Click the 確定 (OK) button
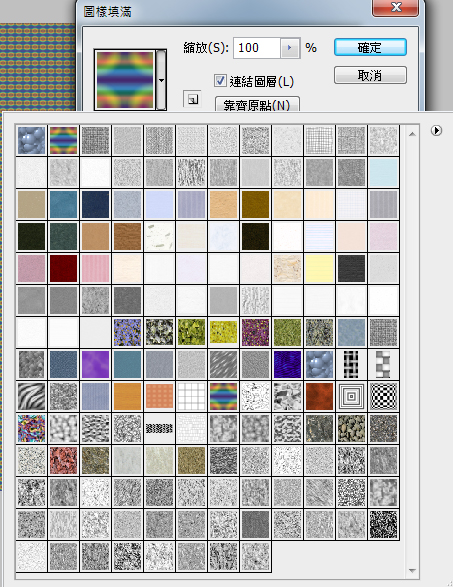453x587 pixels. click(x=370, y=47)
